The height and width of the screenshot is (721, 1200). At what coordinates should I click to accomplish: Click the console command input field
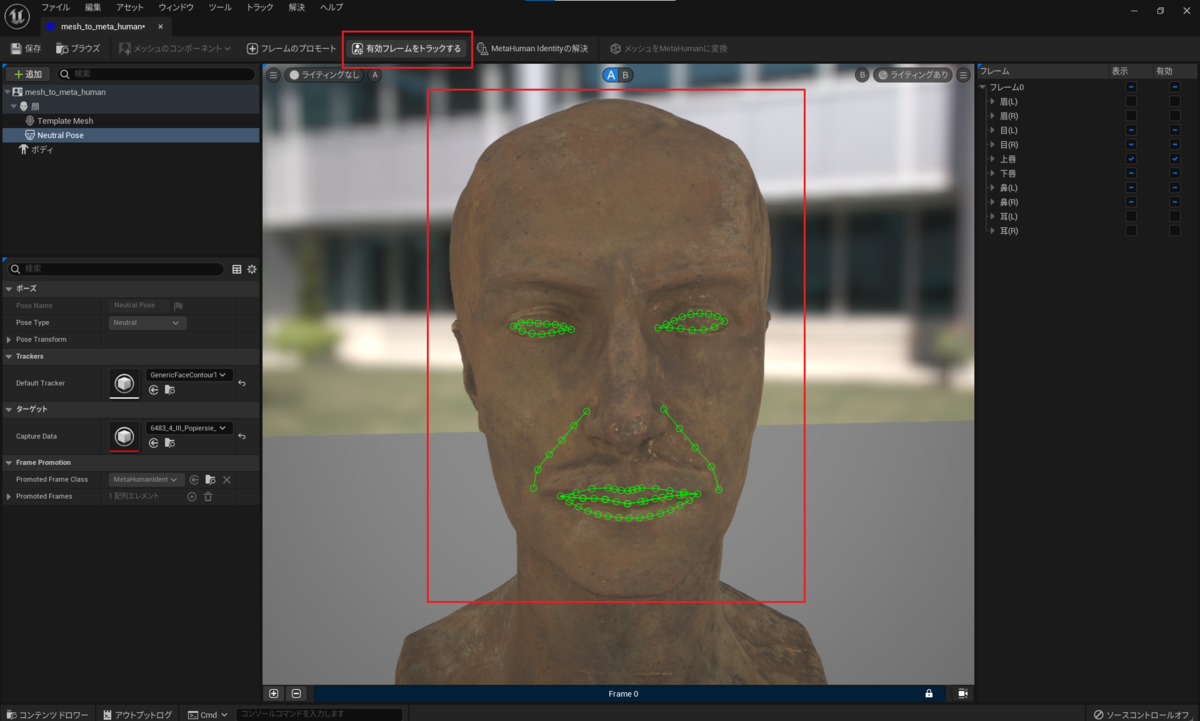click(319, 714)
